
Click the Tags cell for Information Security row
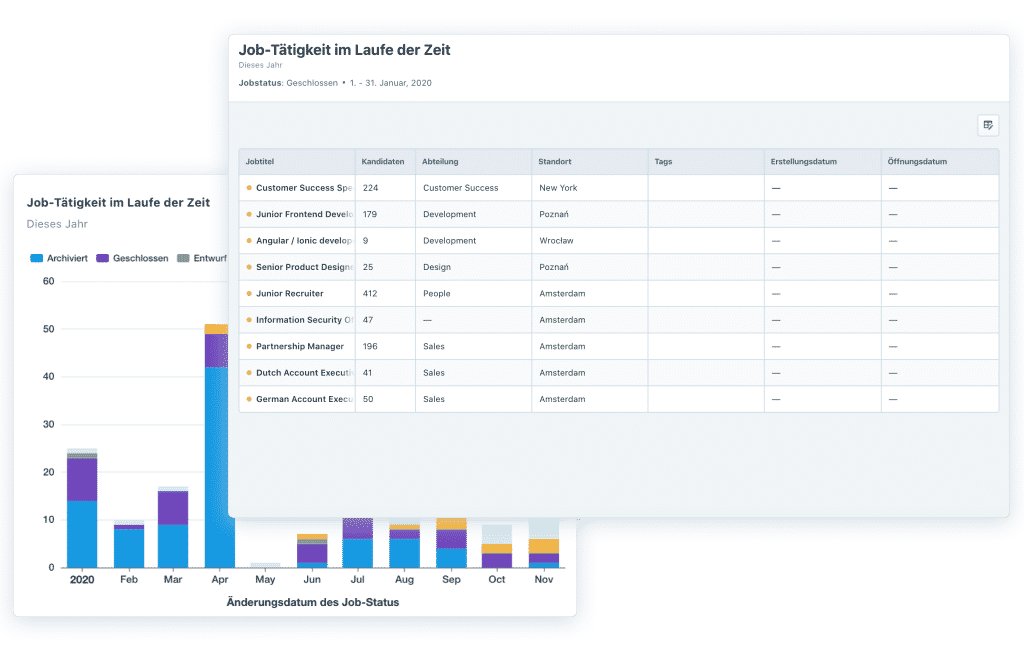click(705, 320)
